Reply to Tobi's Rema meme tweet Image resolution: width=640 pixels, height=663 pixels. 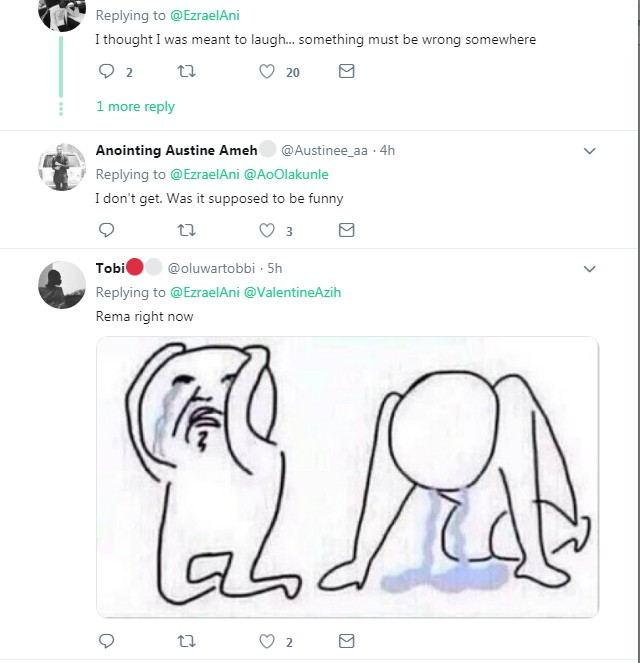coord(108,641)
